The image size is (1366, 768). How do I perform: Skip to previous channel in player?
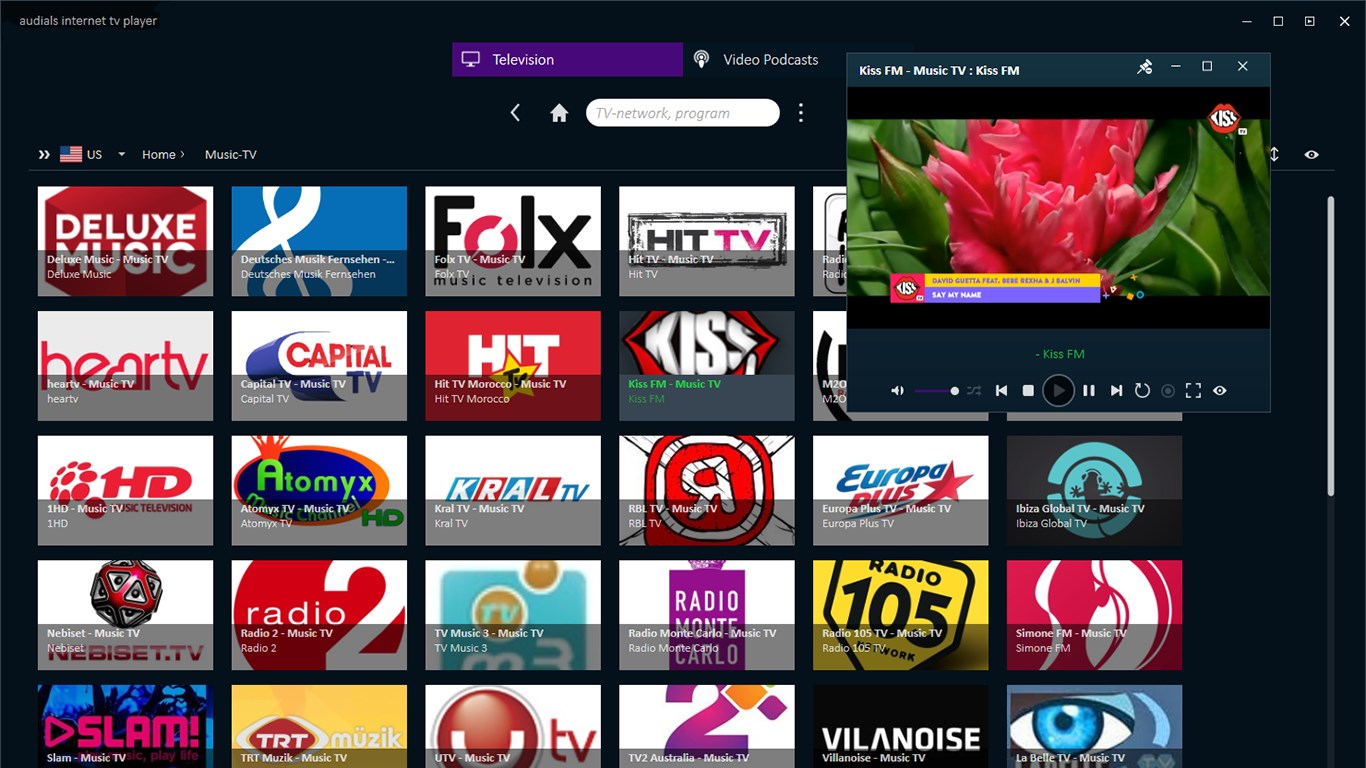tap(1001, 391)
